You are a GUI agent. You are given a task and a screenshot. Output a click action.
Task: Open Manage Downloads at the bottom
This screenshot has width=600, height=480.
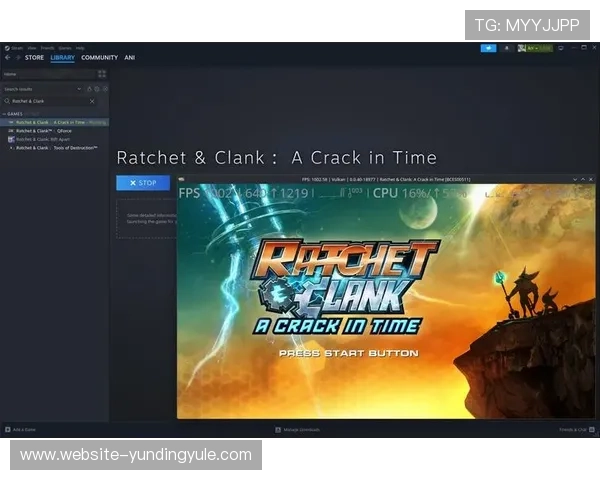tap(298, 430)
